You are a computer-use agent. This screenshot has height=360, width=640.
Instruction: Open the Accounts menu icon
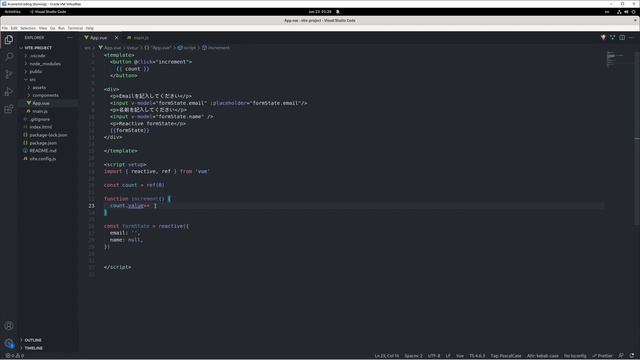pyautogui.click(x=9, y=326)
